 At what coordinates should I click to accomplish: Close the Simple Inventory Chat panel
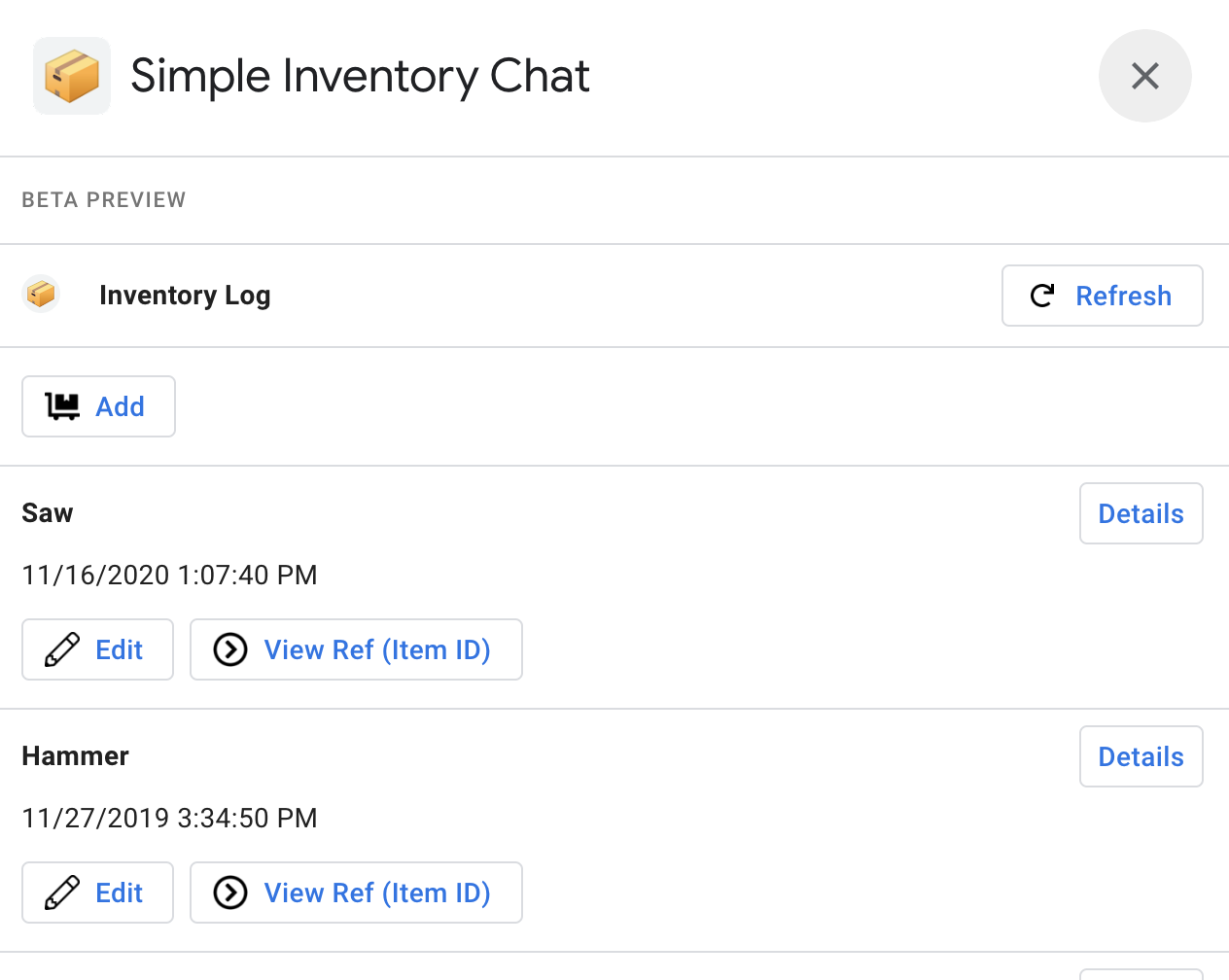pyautogui.click(x=1144, y=76)
